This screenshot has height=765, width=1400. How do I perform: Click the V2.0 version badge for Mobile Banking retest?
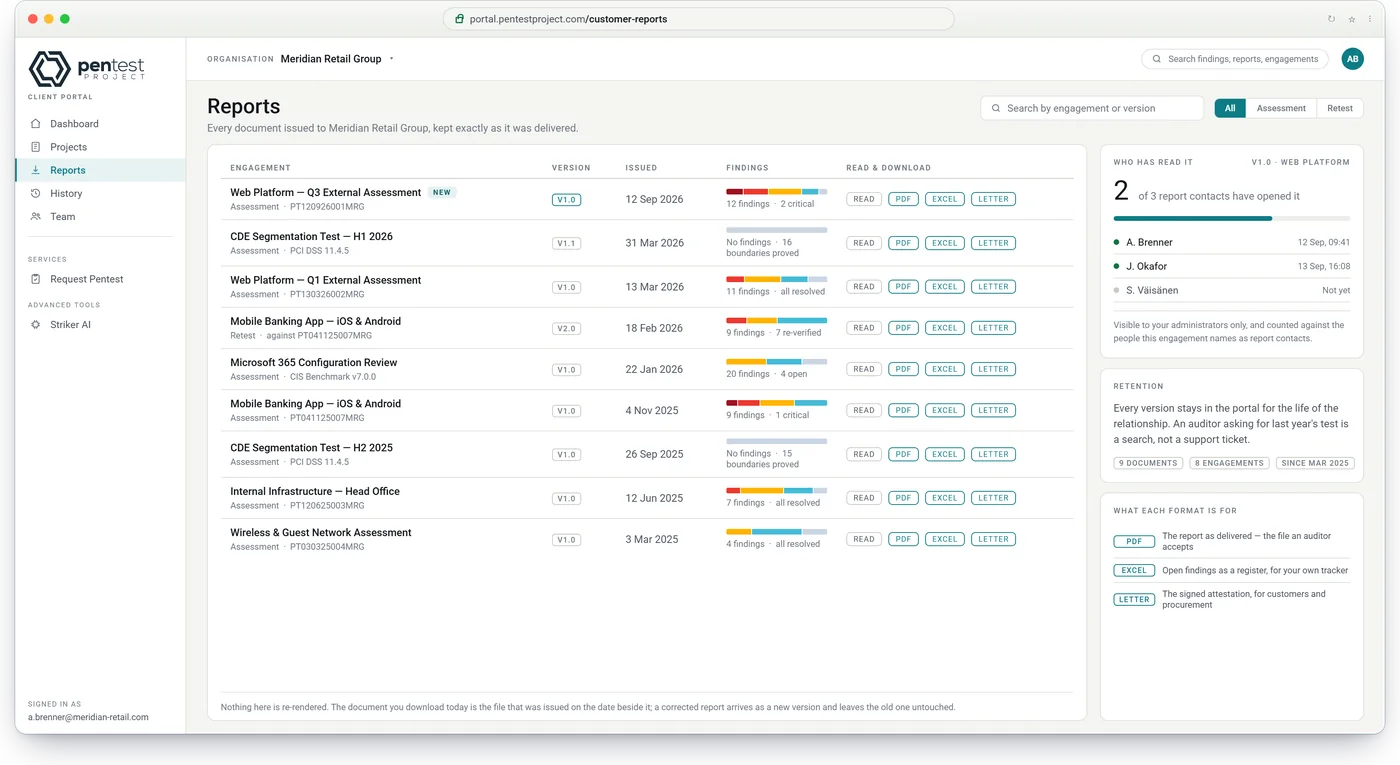point(567,328)
